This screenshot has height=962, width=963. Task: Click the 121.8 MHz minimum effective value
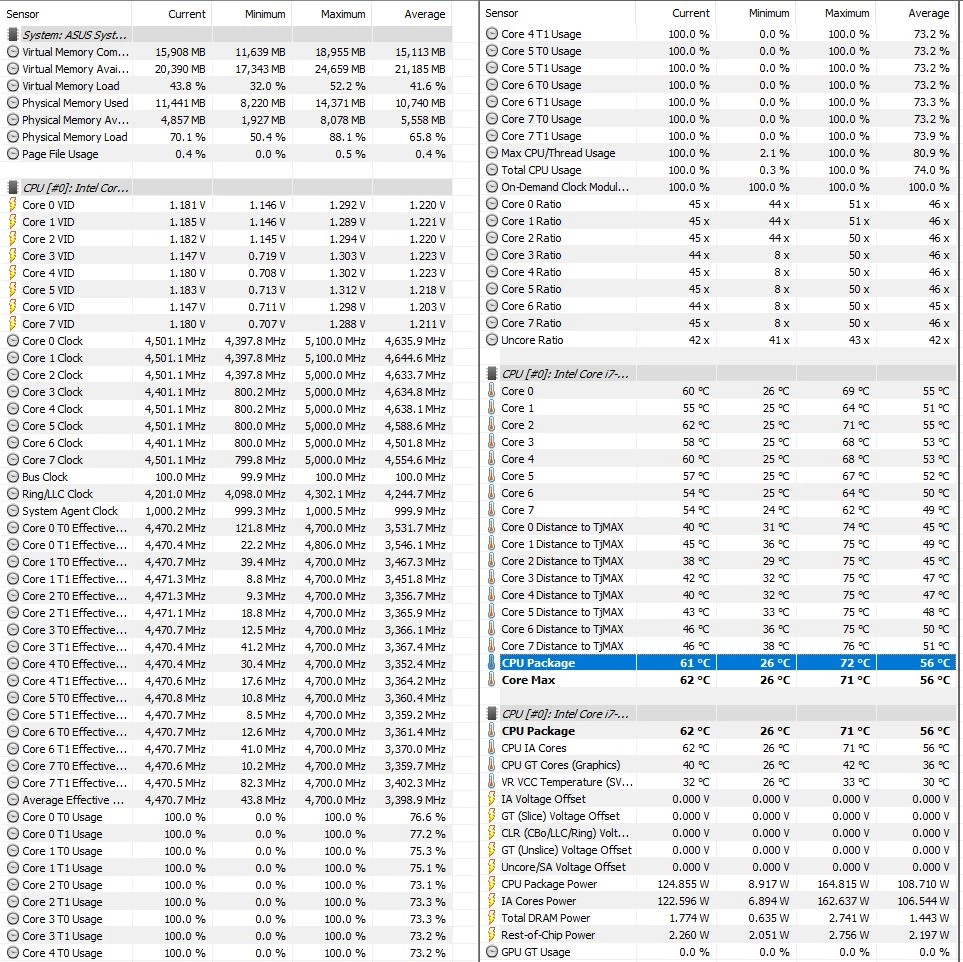click(x=259, y=528)
